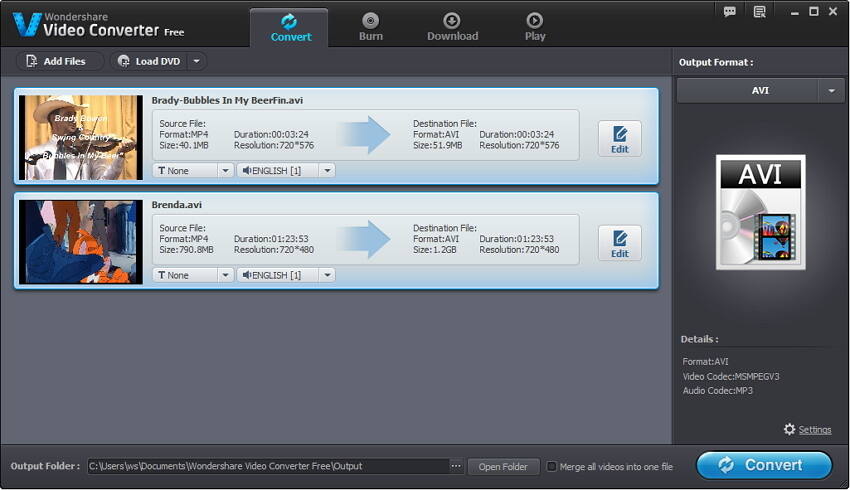Start conversion with the blue Convert button
The height and width of the screenshot is (490, 850).
(x=764, y=465)
